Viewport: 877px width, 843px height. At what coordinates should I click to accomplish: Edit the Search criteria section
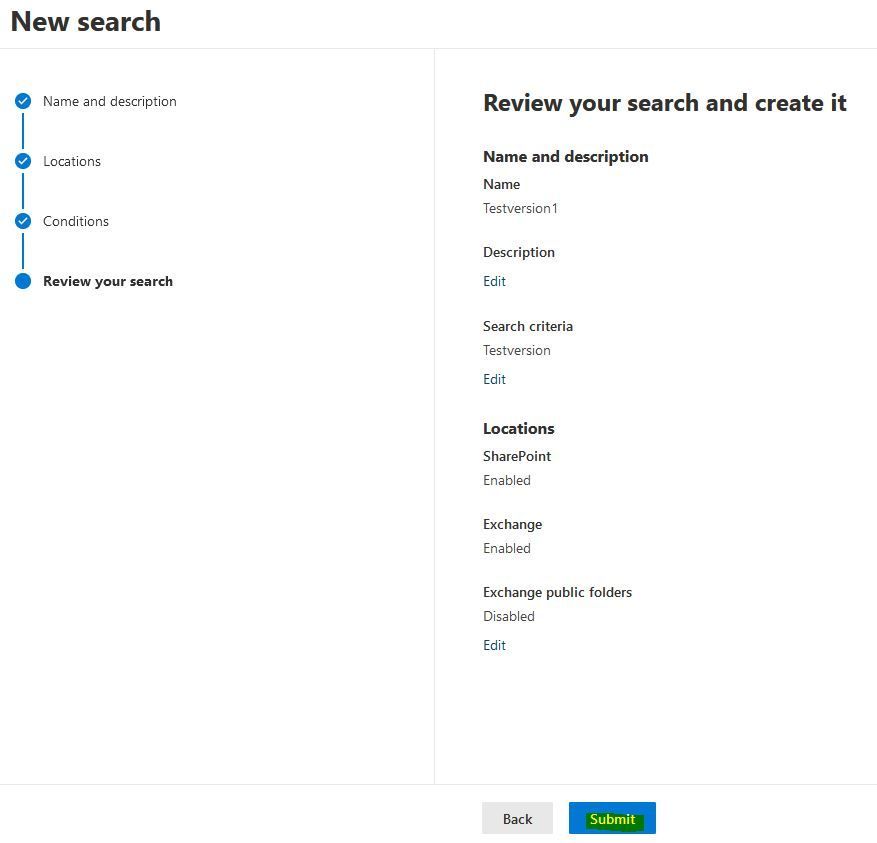point(494,379)
